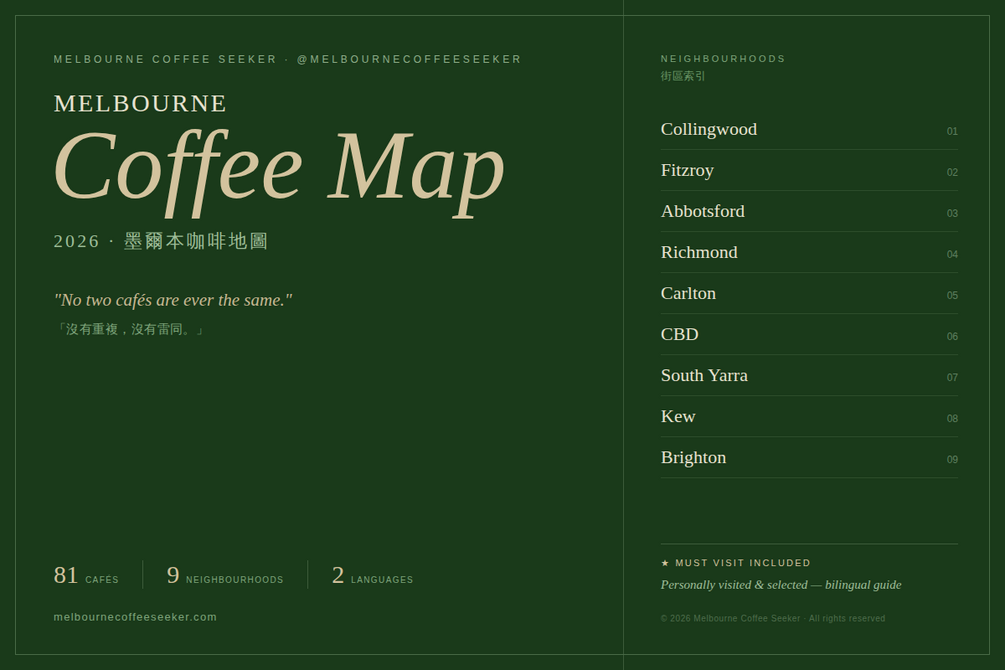Click the Coffee Map title
1005x670 pixels.
[279, 170]
